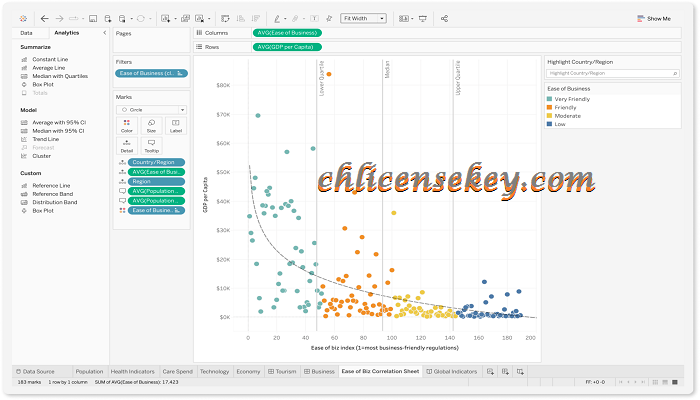Open the Color marks card

pos(127,126)
